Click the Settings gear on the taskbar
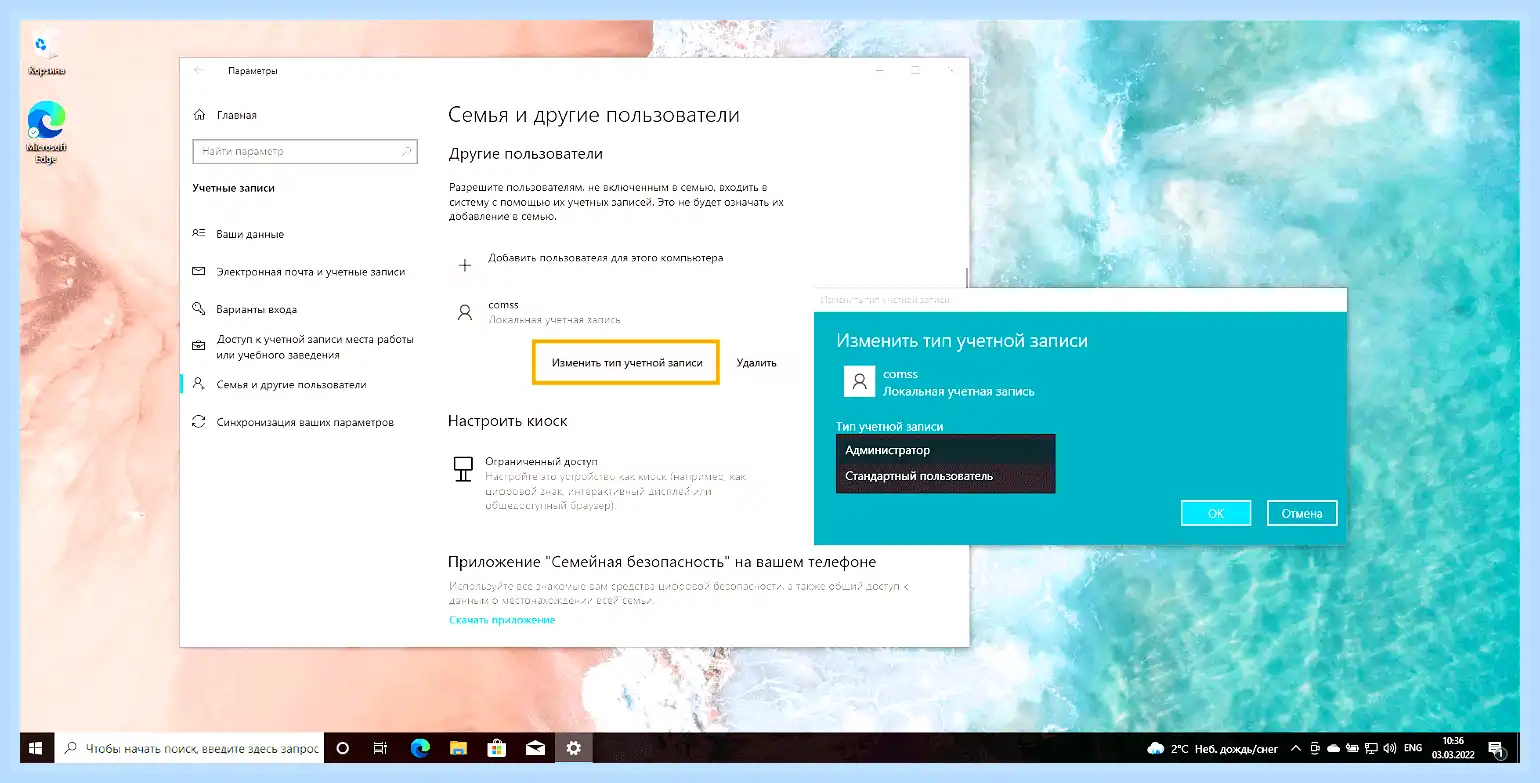This screenshot has width=1540, height=783. [x=573, y=748]
